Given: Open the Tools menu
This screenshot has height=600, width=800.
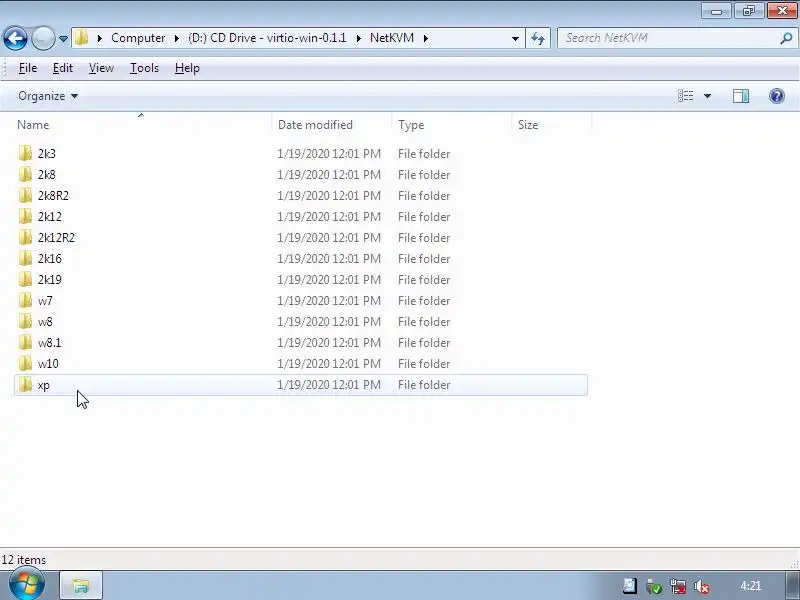Looking at the screenshot, I should coord(144,68).
